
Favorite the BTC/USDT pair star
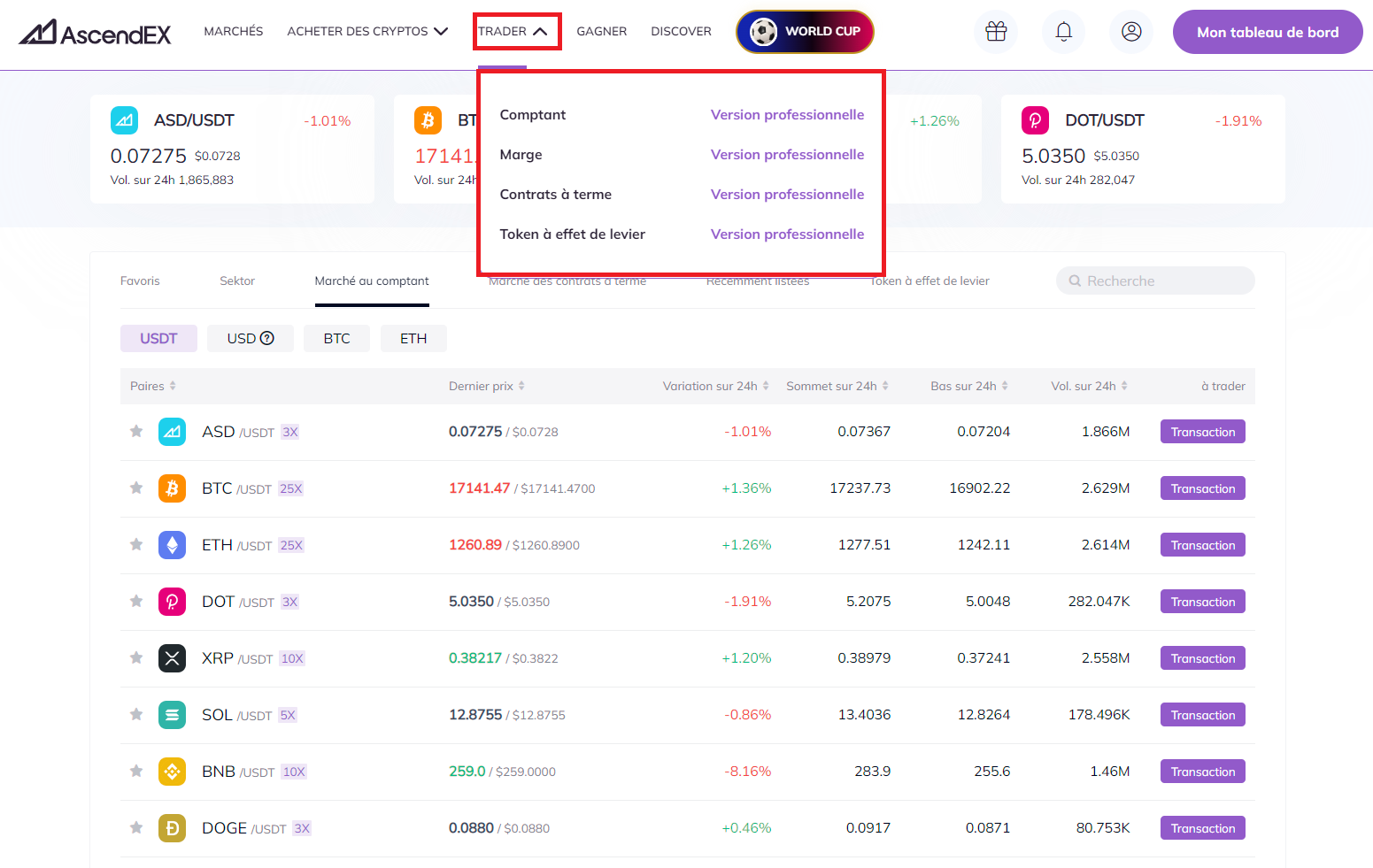click(x=136, y=488)
